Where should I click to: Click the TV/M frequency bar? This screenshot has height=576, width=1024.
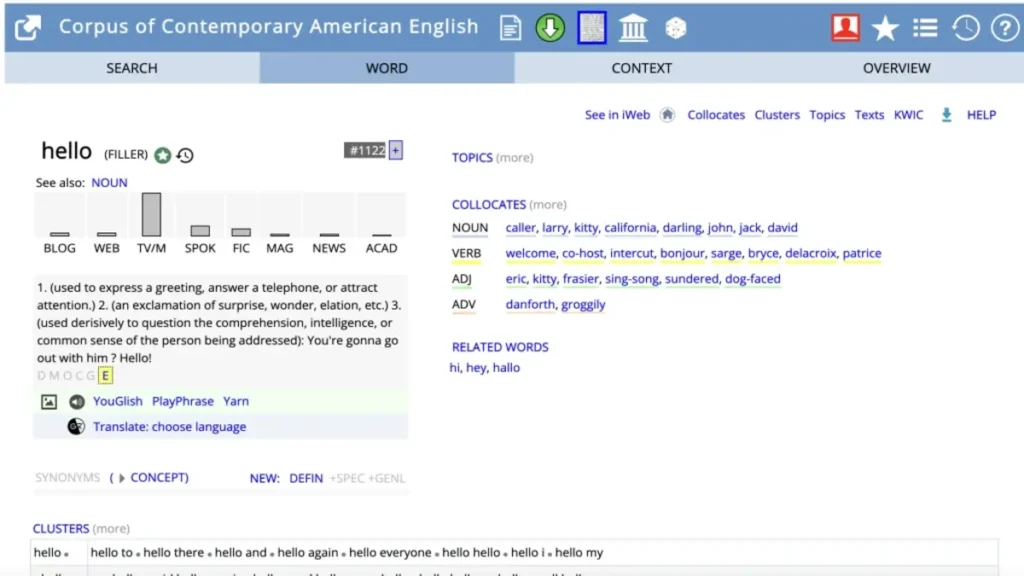pyautogui.click(x=151, y=212)
